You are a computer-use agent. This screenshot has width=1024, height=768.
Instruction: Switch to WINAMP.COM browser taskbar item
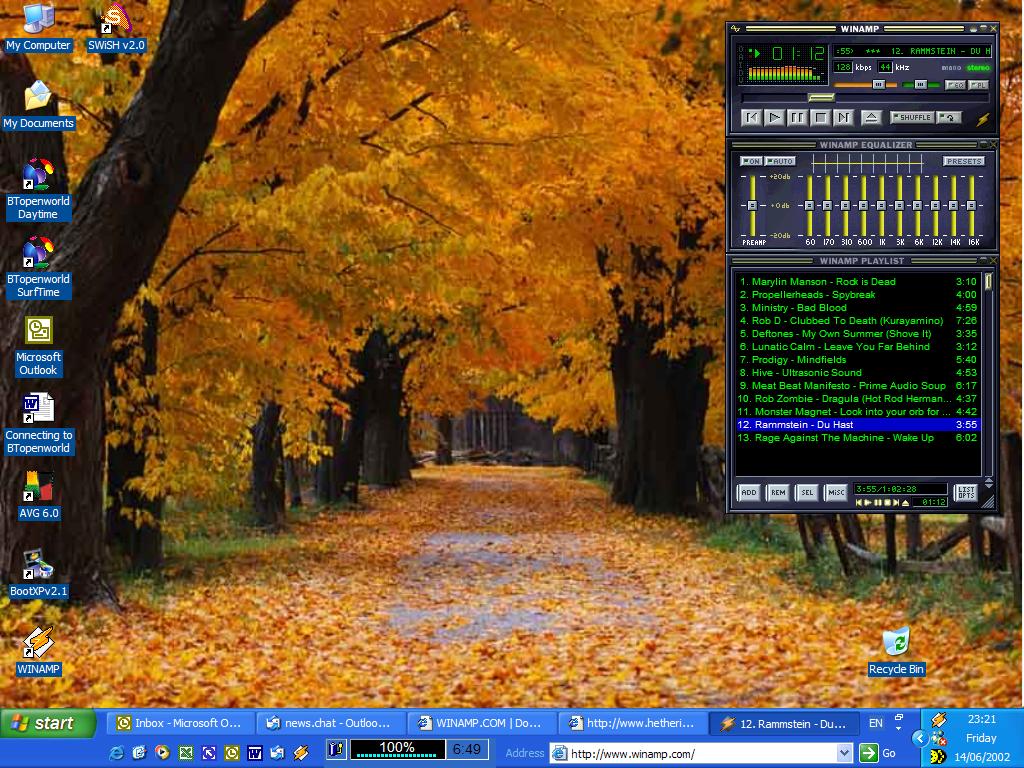[x=481, y=723]
